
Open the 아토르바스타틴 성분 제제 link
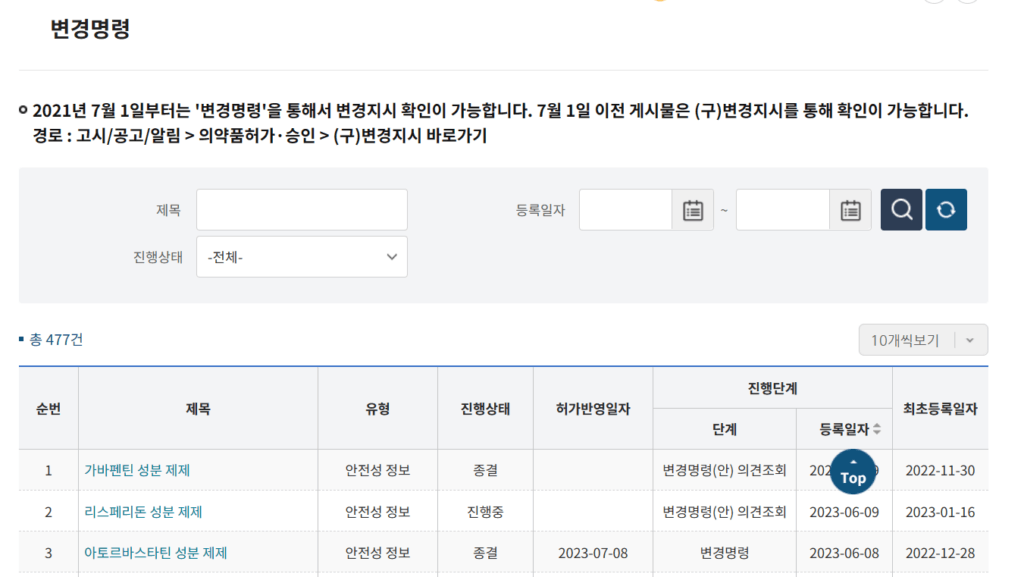tap(155, 553)
